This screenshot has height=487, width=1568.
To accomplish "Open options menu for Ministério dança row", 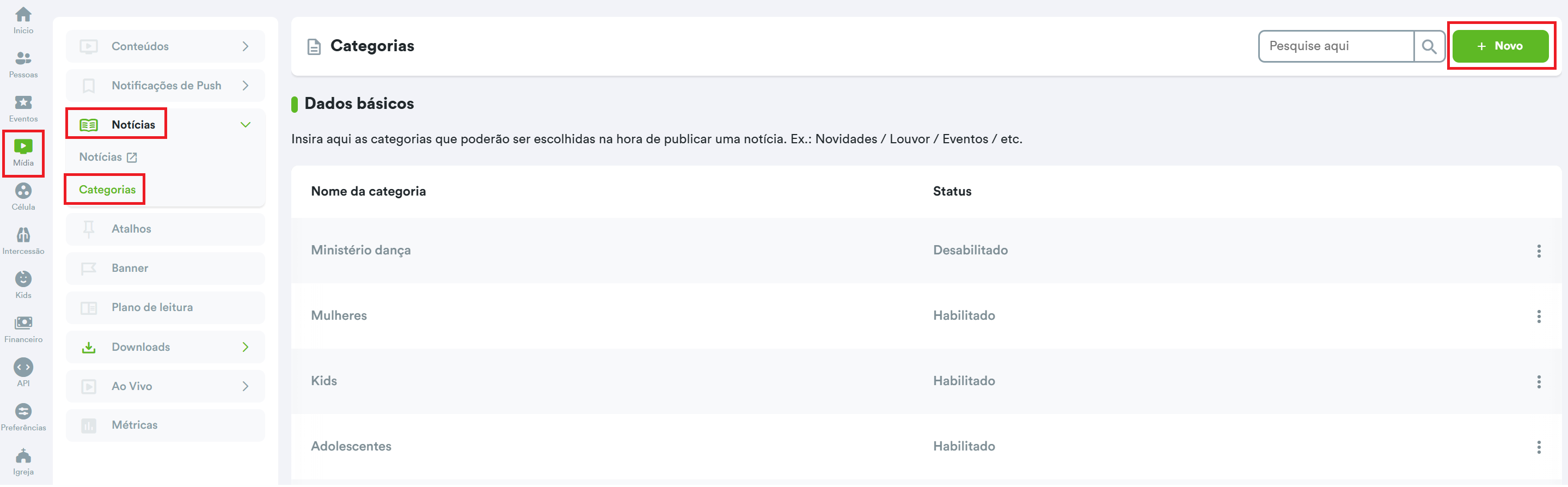I will pyautogui.click(x=1538, y=251).
